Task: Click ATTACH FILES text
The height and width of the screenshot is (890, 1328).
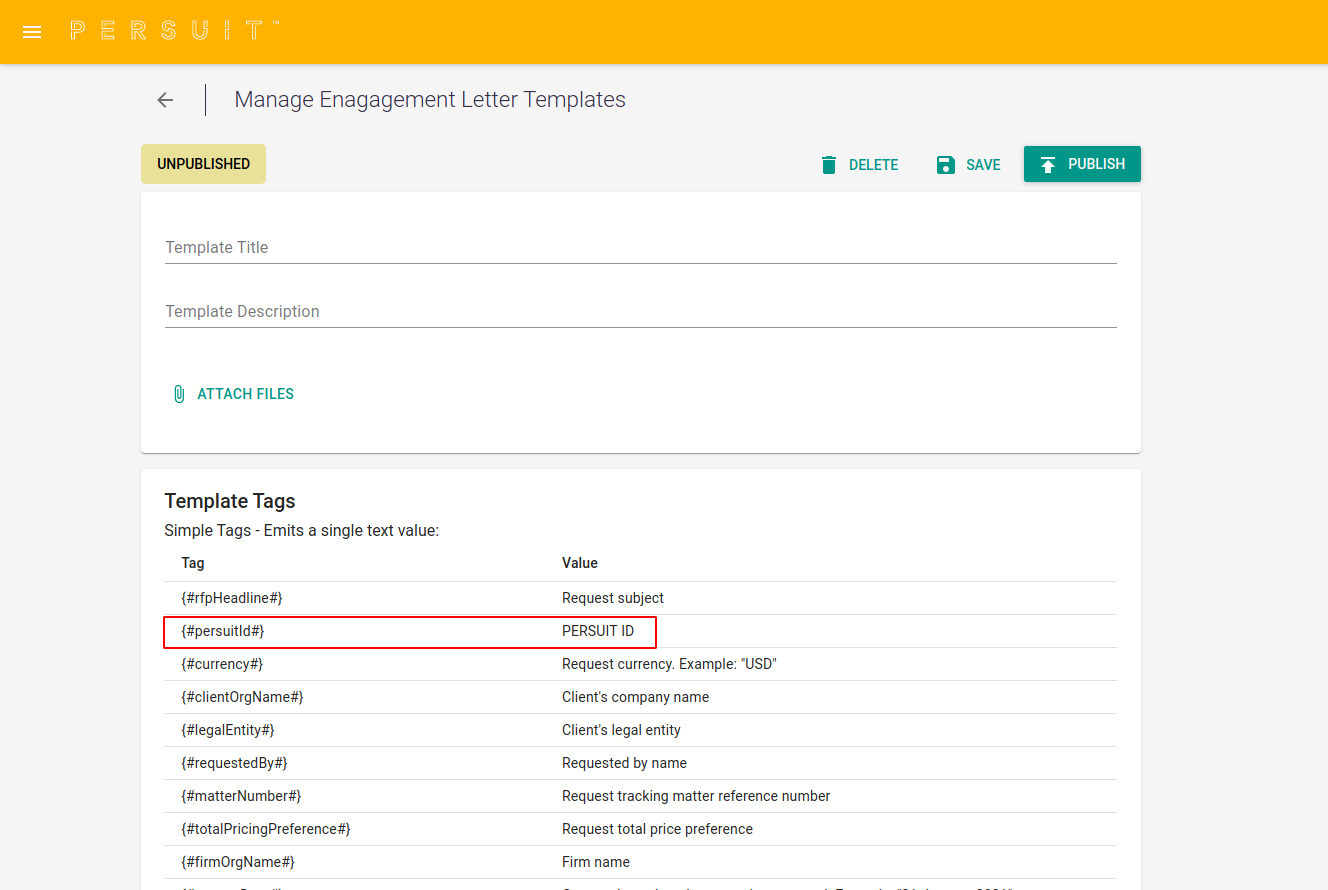Action: 246,394
